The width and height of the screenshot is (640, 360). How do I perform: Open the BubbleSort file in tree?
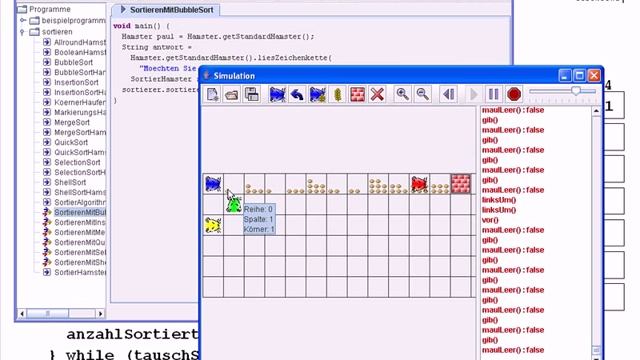coord(68,62)
